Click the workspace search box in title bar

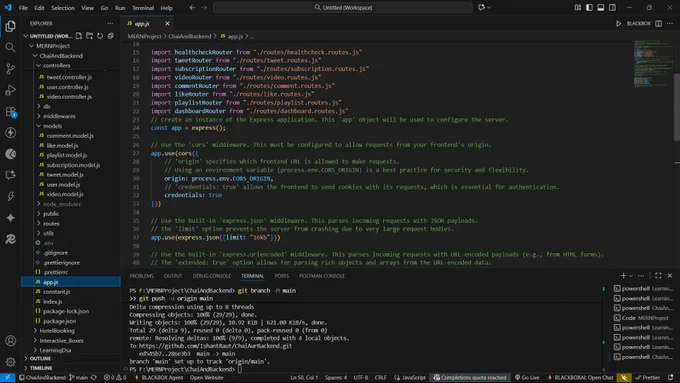click(343, 7)
